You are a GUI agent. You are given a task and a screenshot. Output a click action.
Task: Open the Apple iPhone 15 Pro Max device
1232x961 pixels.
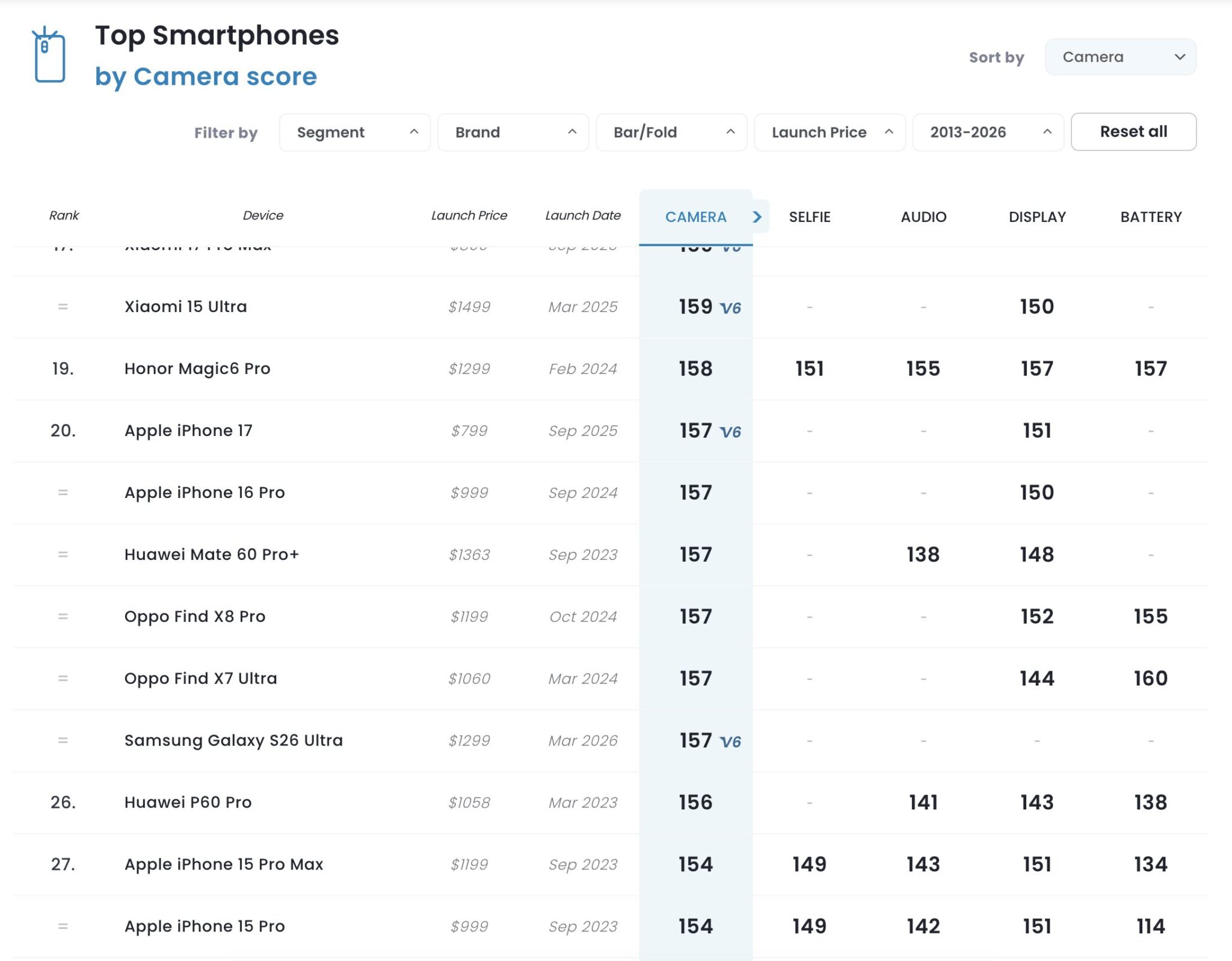tap(224, 864)
